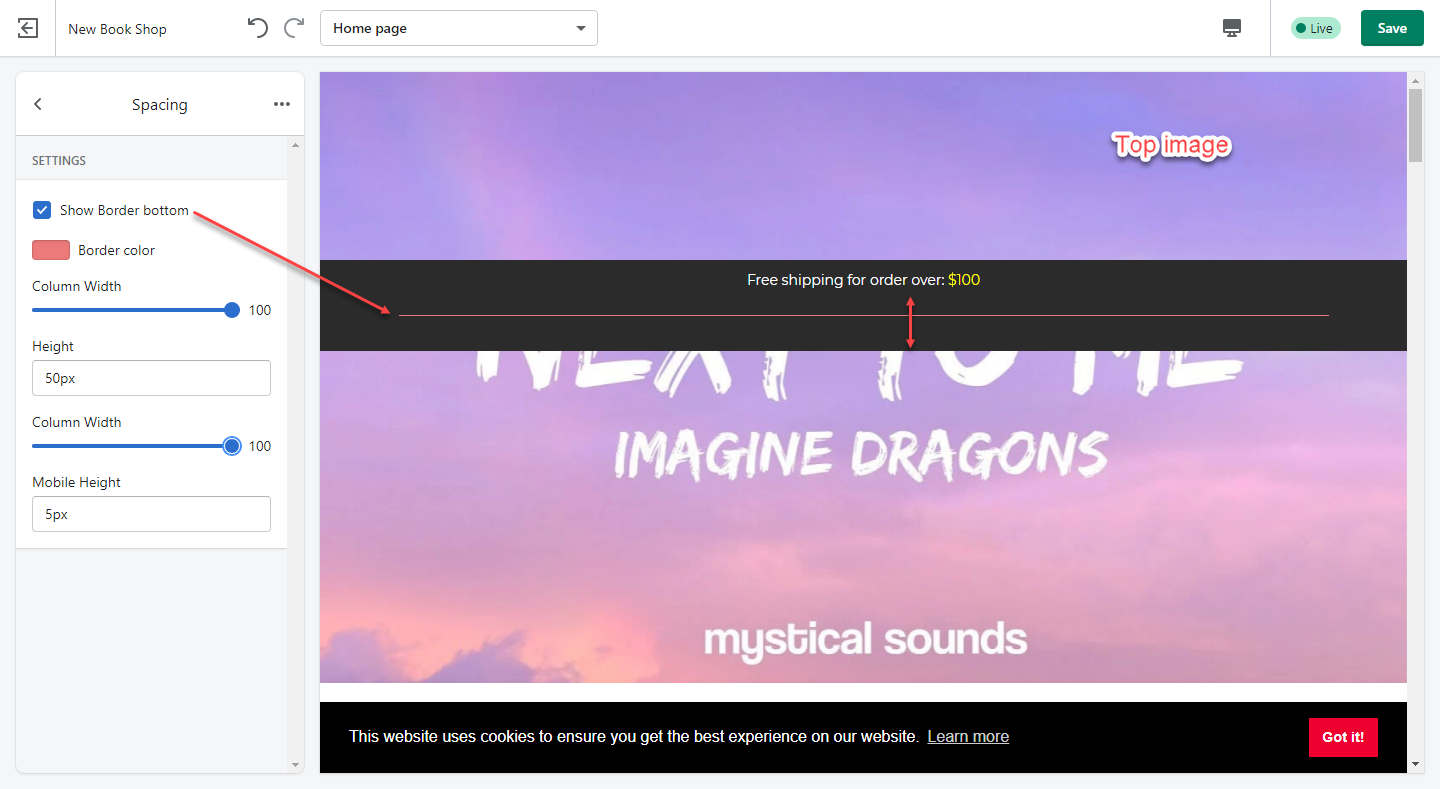Save the theme changes
The image size is (1440, 789).
(x=1392, y=28)
